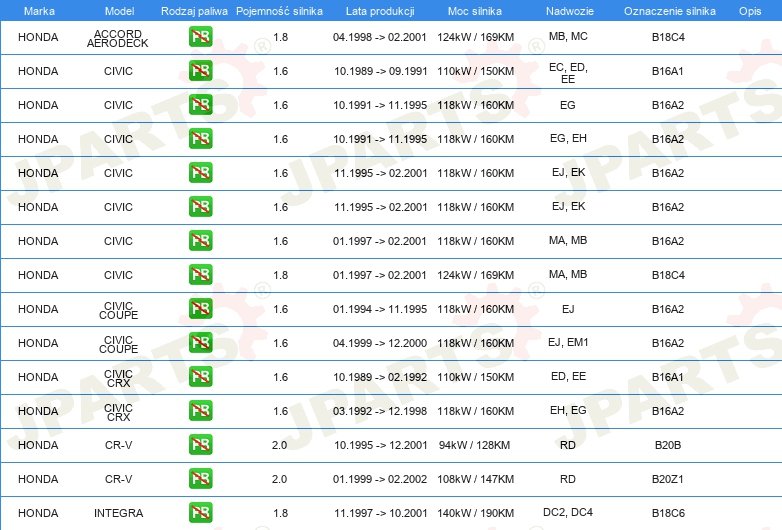Select the CIVIC COUPE cell in the EJ, EM1 row
This screenshot has width=782, height=530.
(x=118, y=345)
